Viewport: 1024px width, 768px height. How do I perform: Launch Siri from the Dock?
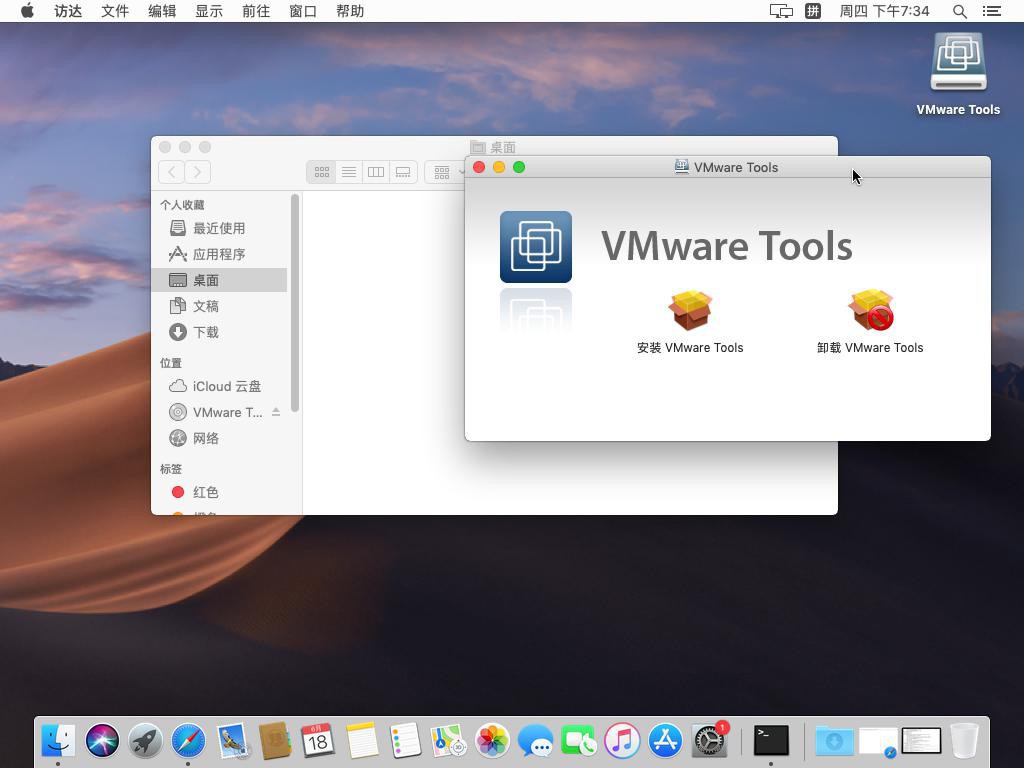coord(102,741)
